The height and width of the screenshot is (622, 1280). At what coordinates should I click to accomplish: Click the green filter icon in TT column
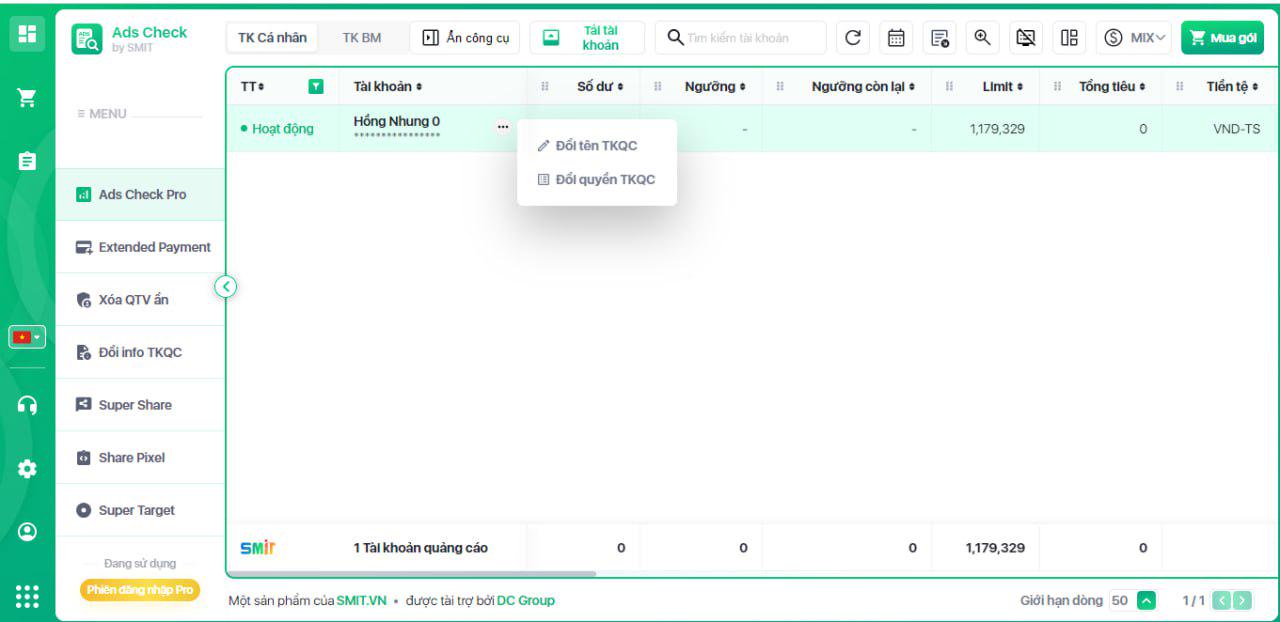(x=316, y=87)
